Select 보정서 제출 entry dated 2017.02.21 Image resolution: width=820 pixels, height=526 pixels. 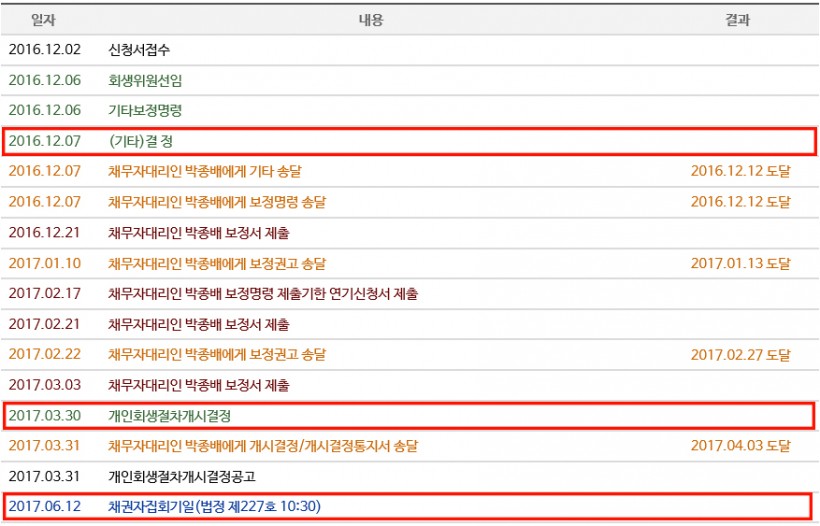(x=199, y=324)
